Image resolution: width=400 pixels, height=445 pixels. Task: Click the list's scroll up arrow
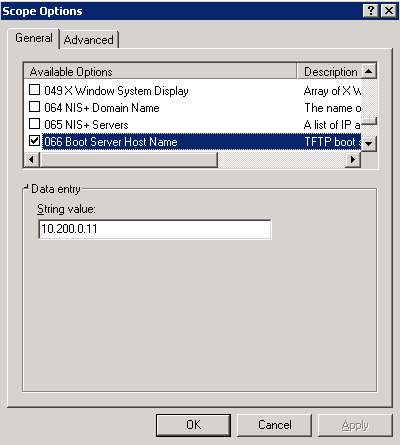(x=369, y=71)
